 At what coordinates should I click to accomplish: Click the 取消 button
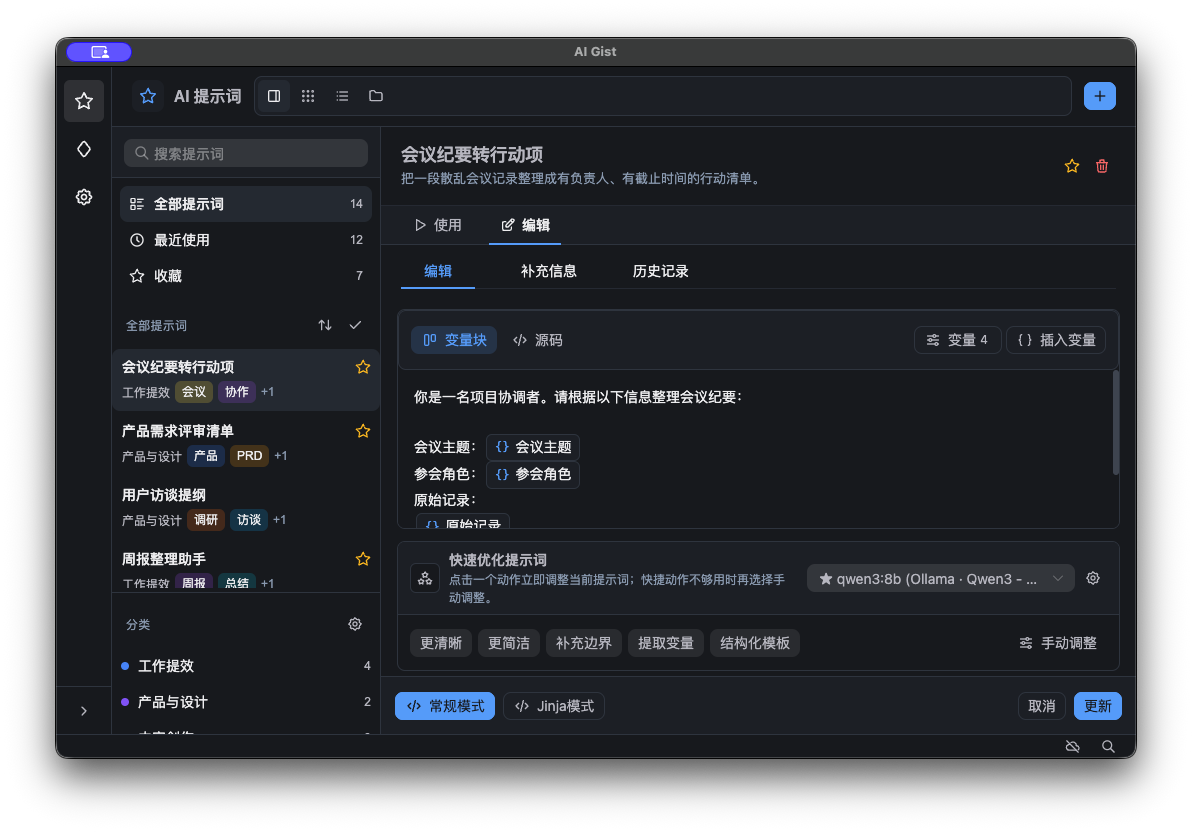tap(1041, 707)
